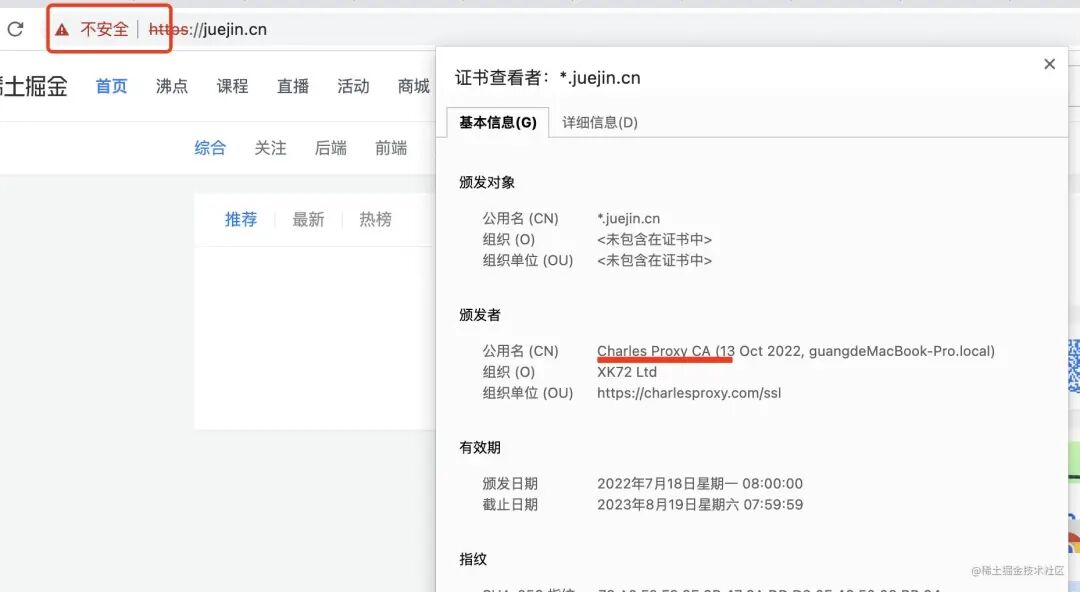Switch to the 详细信息(D) tab

(600, 123)
